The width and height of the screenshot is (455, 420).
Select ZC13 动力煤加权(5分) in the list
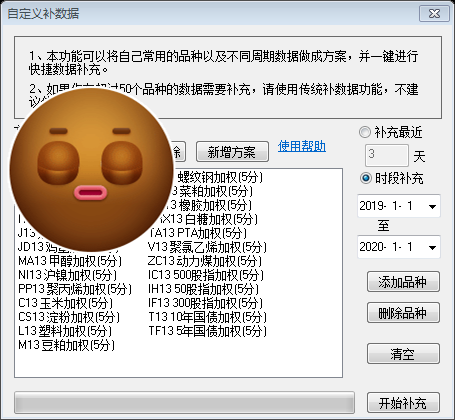[205, 261]
